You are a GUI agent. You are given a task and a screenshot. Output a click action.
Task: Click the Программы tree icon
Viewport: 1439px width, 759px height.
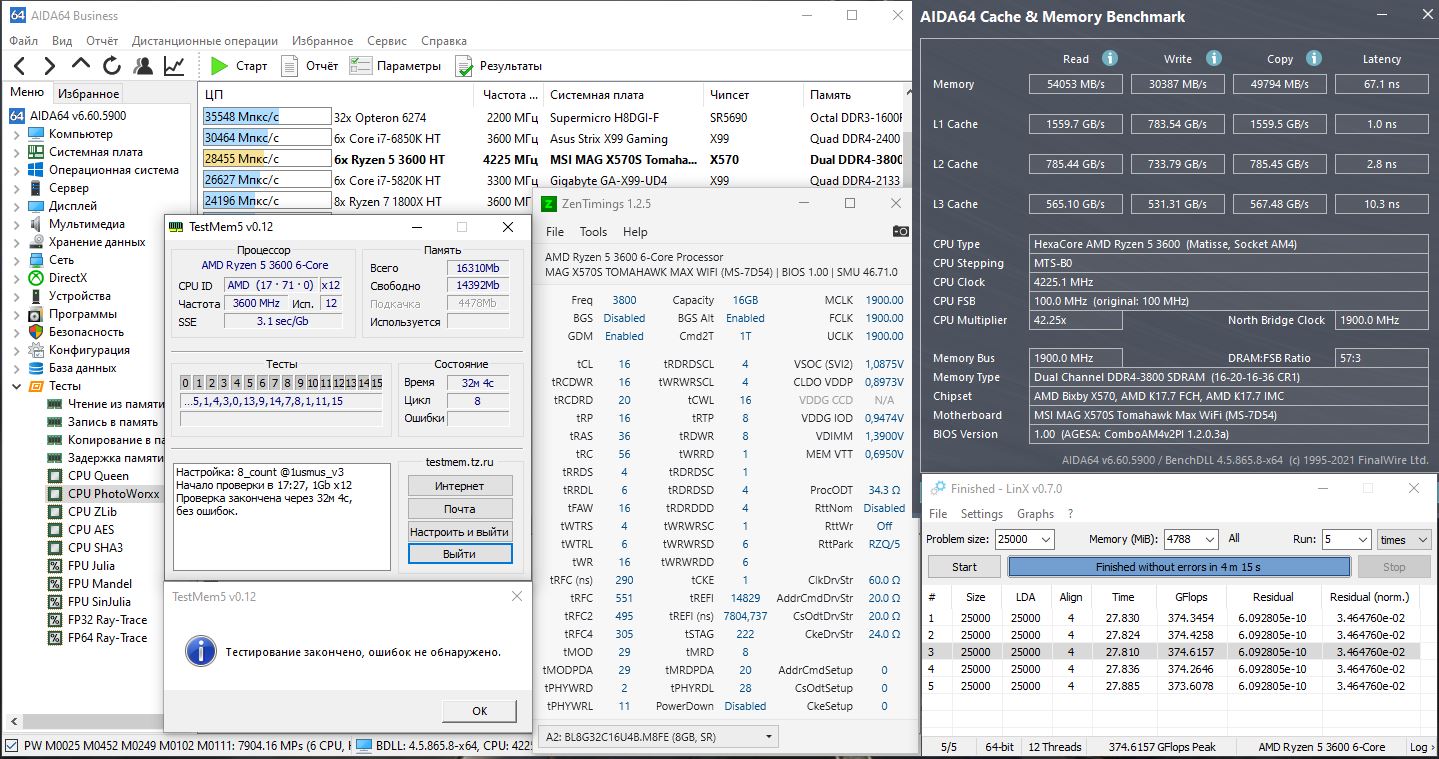pos(37,314)
